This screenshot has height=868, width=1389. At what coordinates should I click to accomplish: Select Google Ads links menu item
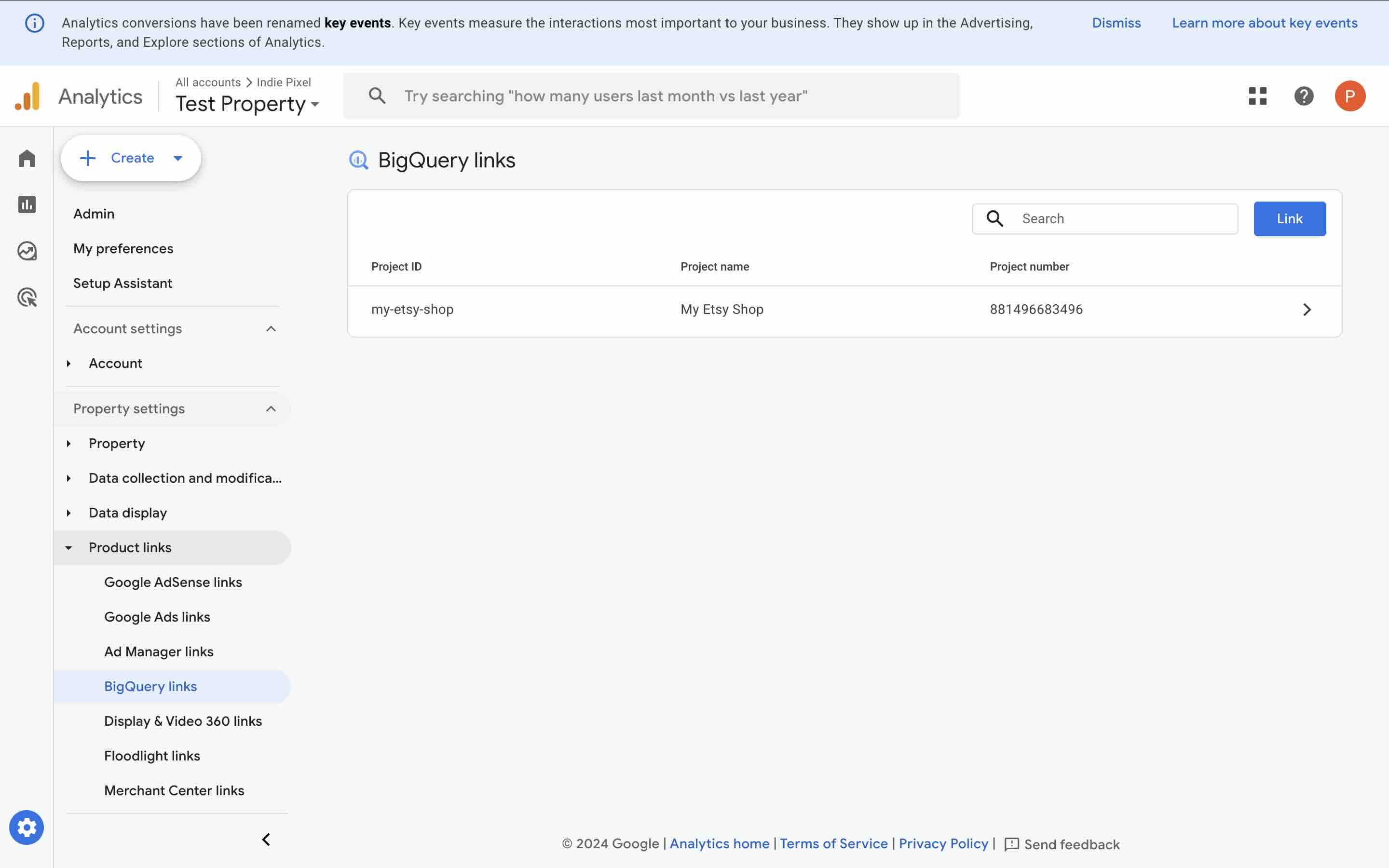[x=157, y=617]
